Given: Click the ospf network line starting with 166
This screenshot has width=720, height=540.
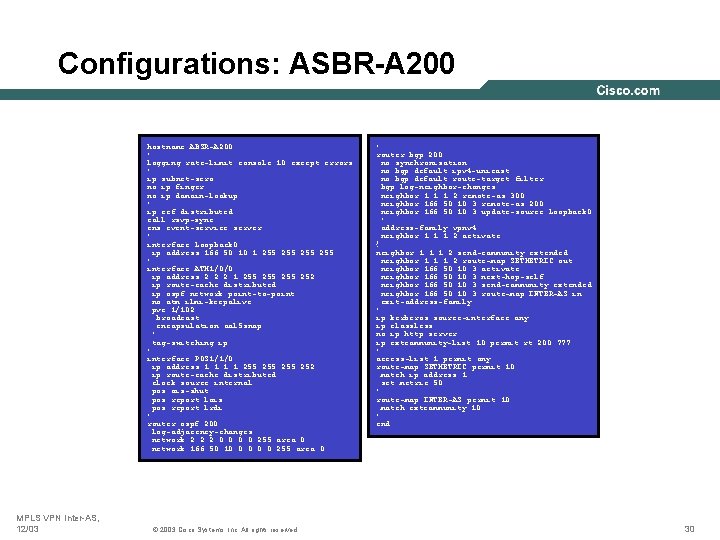Looking at the screenshot, I should (x=238, y=449).
